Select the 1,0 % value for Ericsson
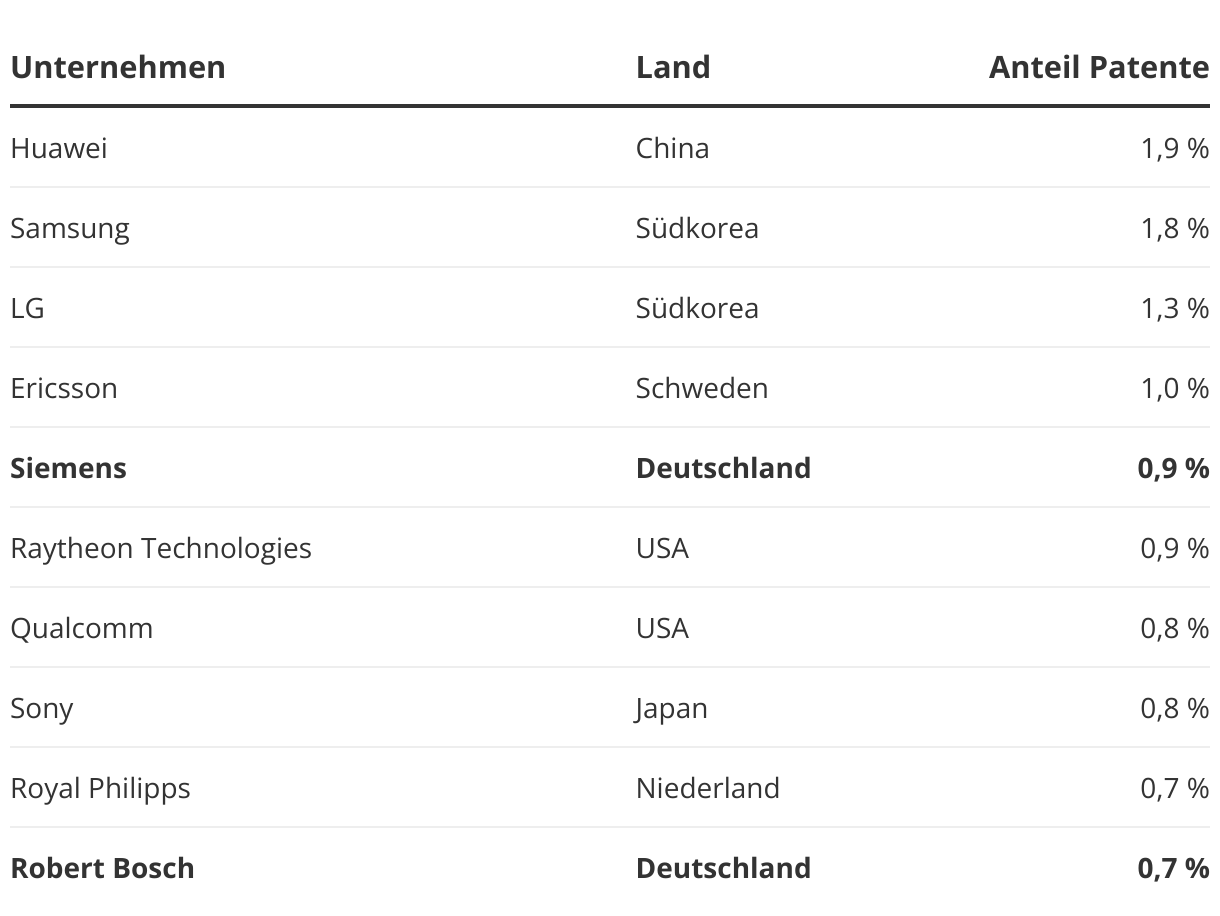Image resolution: width=1220 pixels, height=916 pixels. click(x=1175, y=388)
